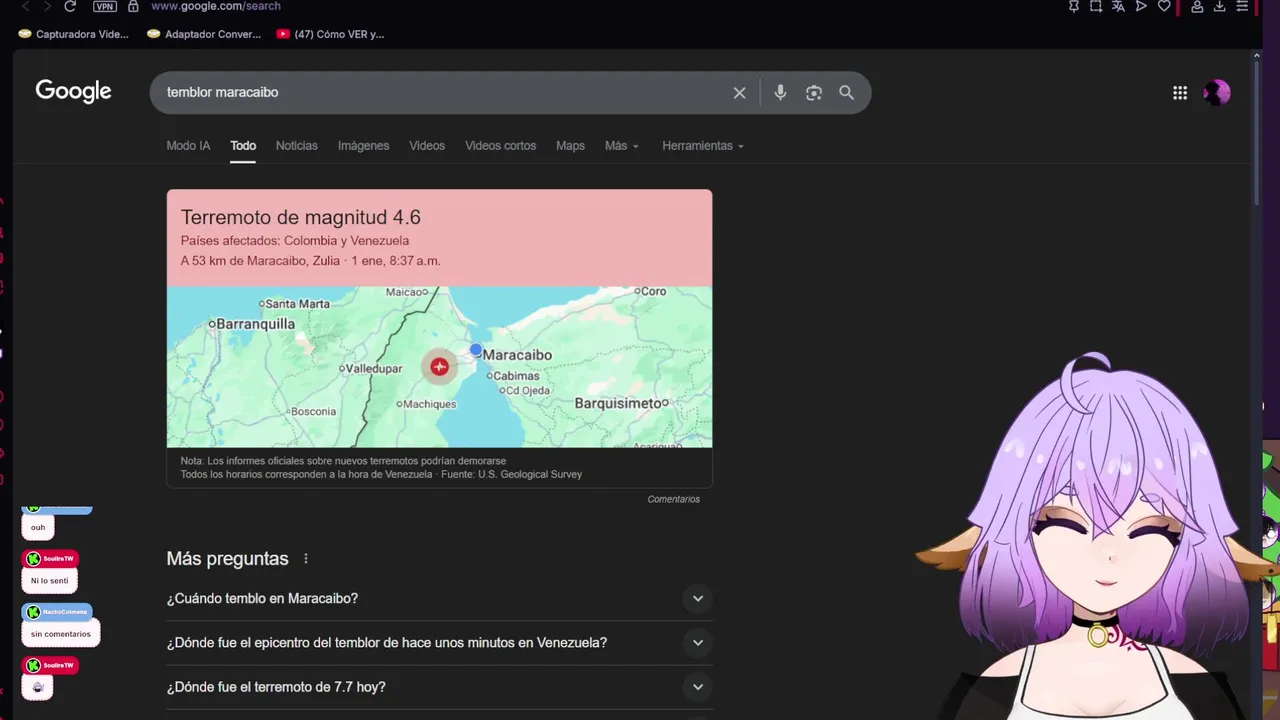
Task: Open the Capturadora Vide... bookmark
Action: [x=74, y=34]
